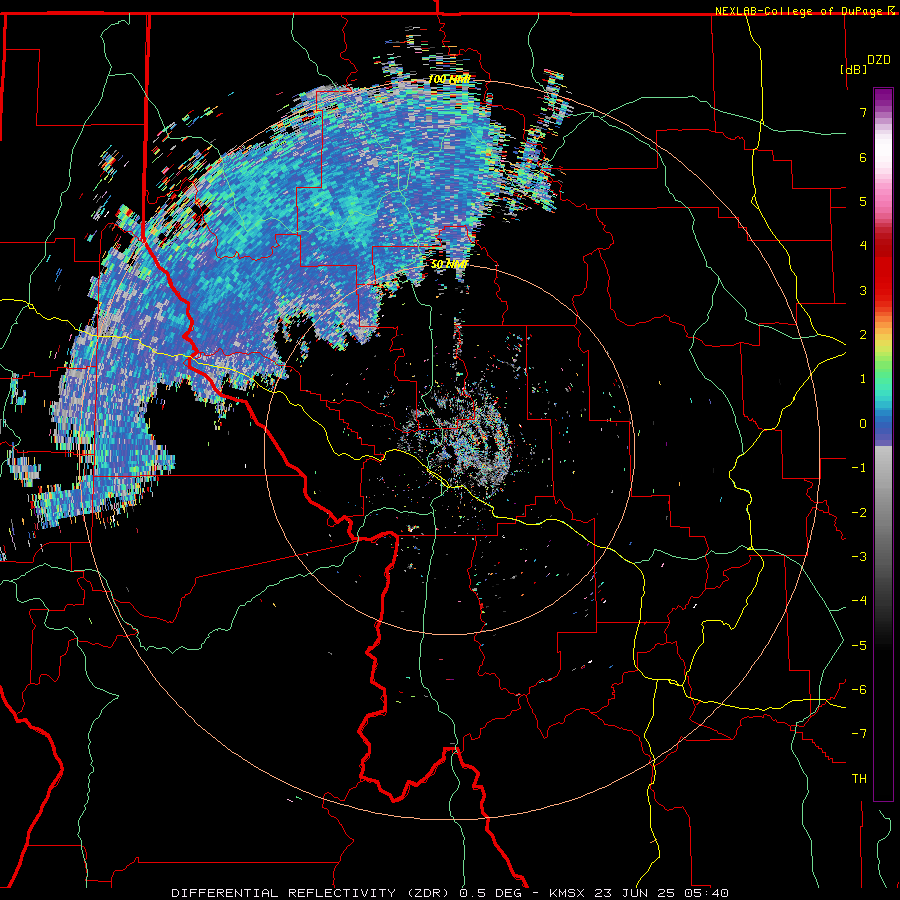Image resolution: width=900 pixels, height=900 pixels.
Task: Click the 0 value on color scale
Action: point(863,424)
